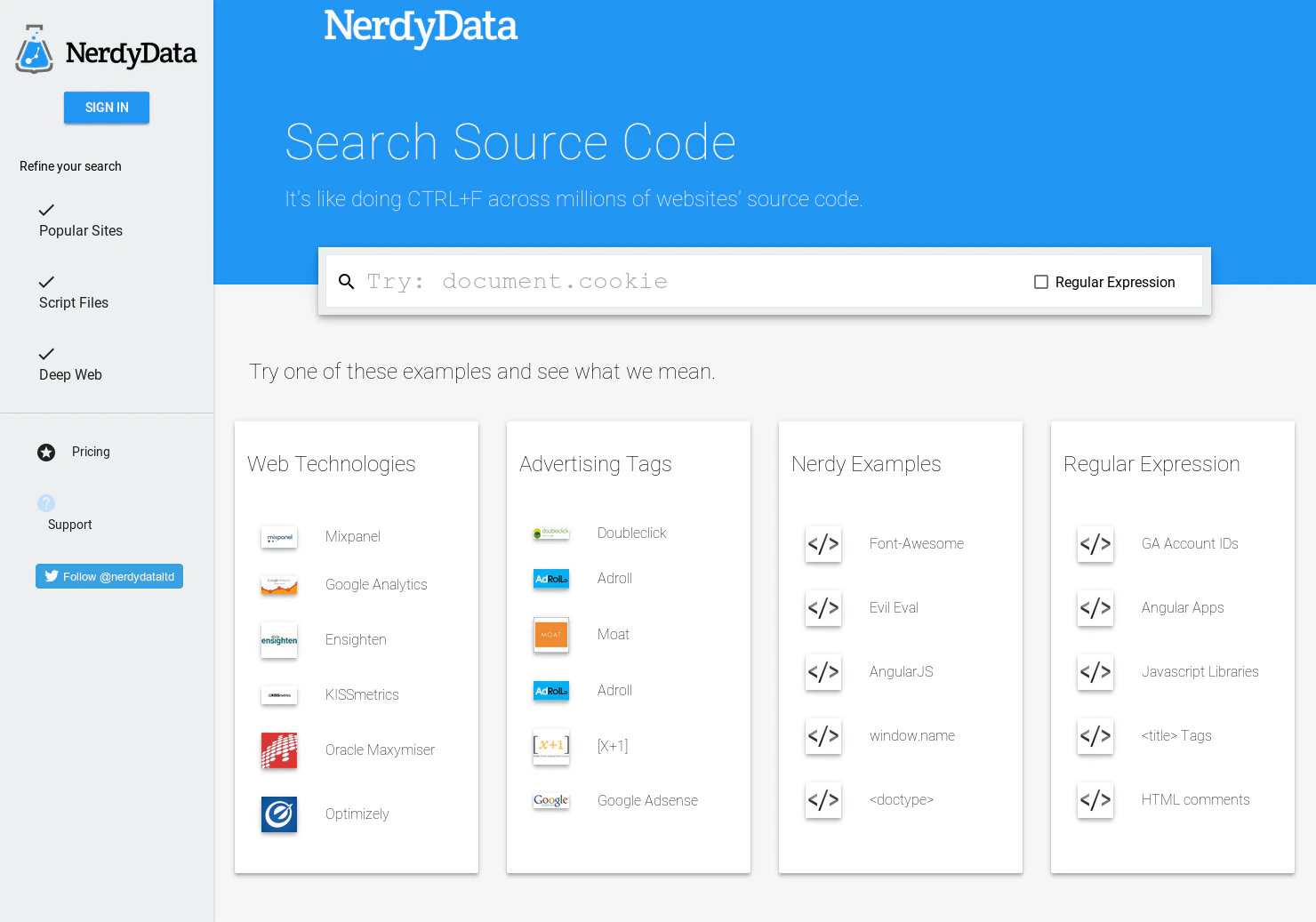
Task: Select the Mixpanel web technology icon
Action: click(x=279, y=537)
